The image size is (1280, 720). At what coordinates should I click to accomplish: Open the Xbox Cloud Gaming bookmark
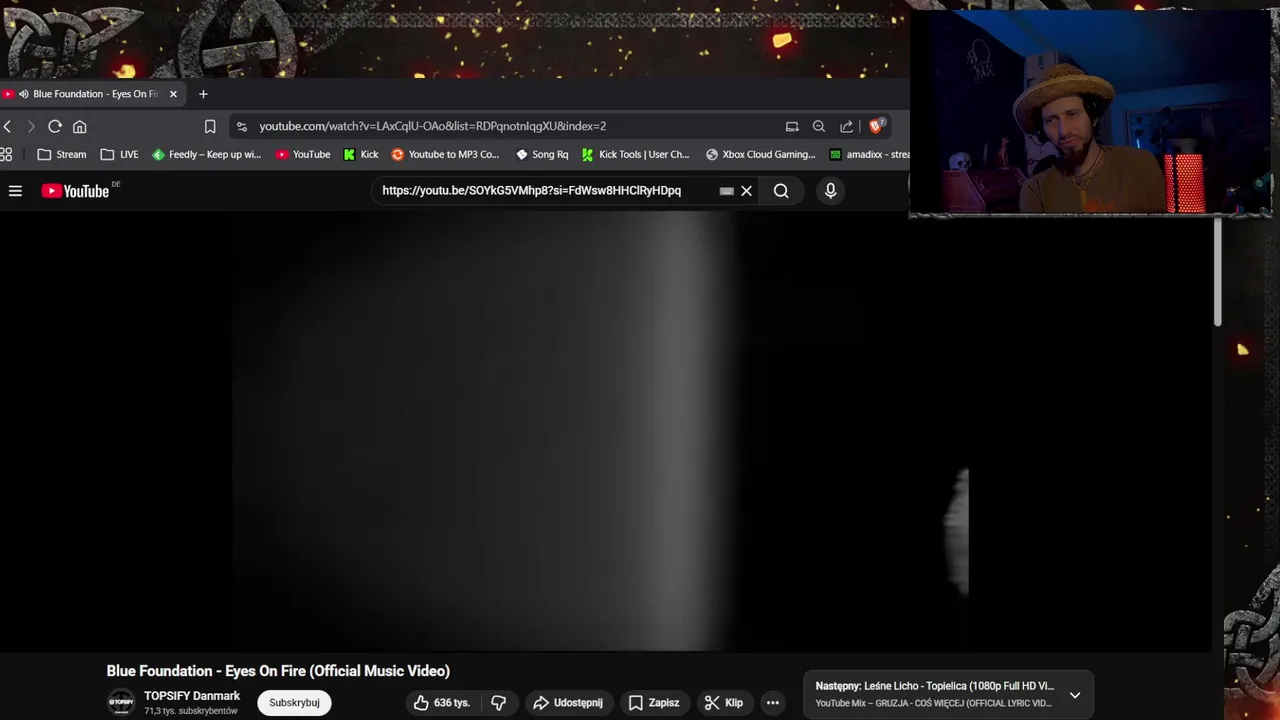click(761, 154)
